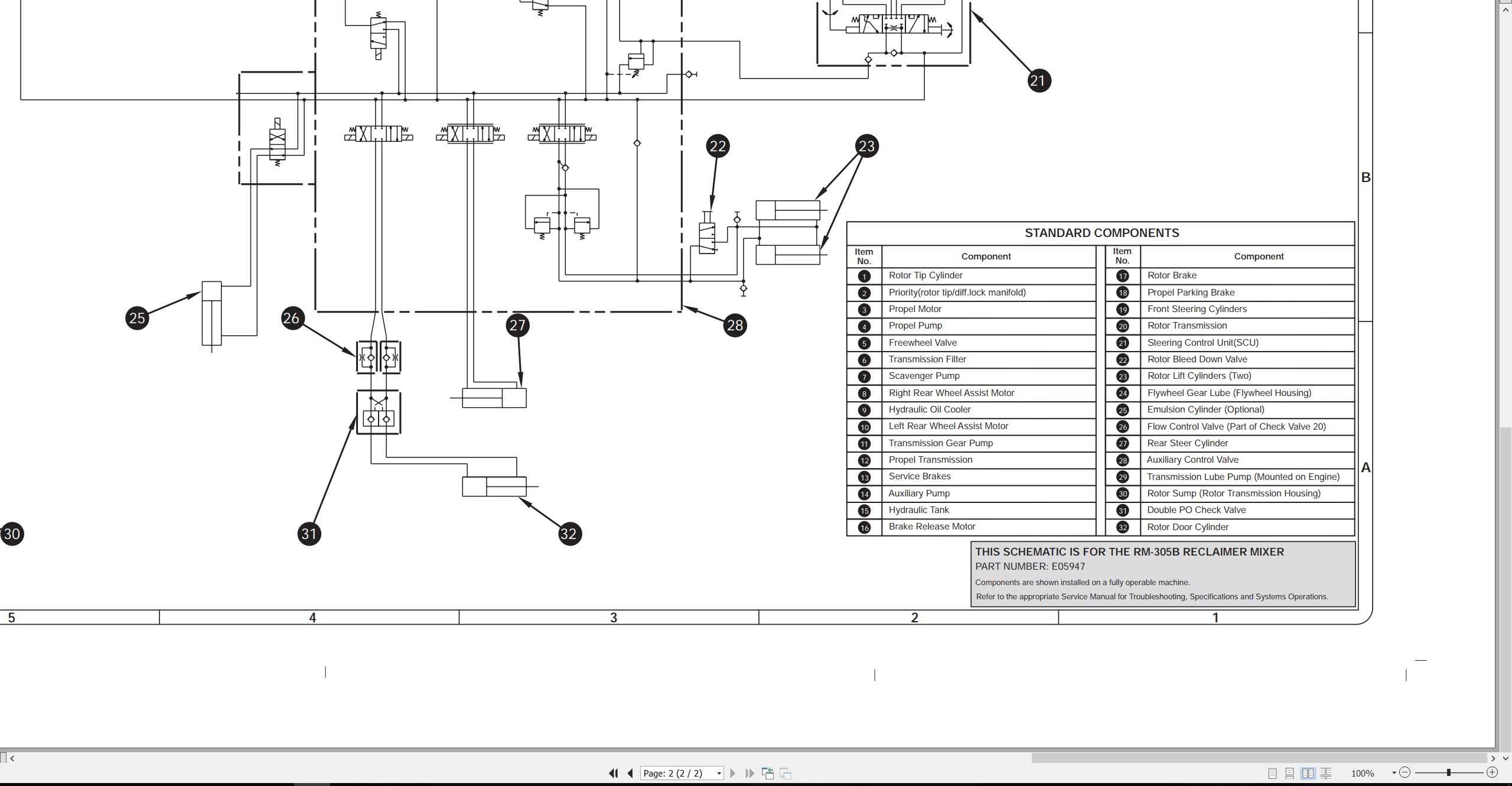
Task: Jump to the last page
Action: 750,773
